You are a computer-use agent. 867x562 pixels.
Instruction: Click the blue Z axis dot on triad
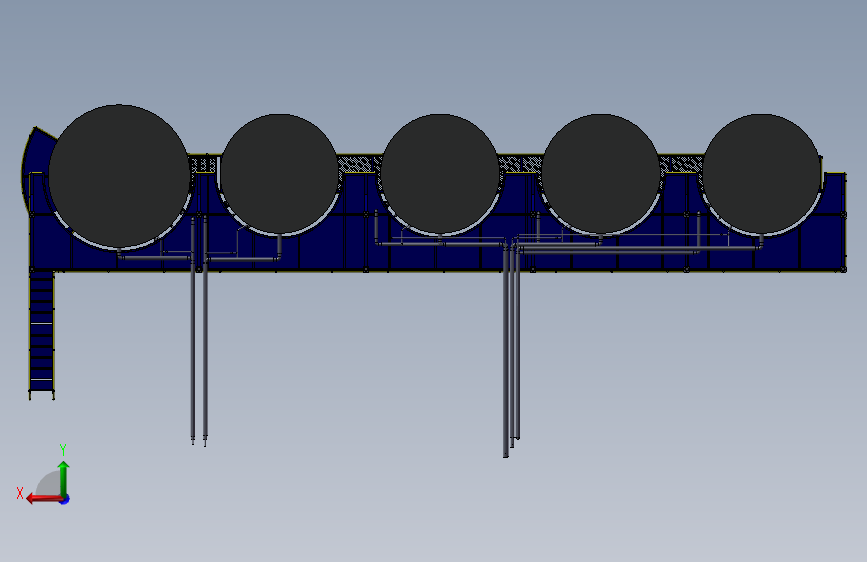point(65,499)
